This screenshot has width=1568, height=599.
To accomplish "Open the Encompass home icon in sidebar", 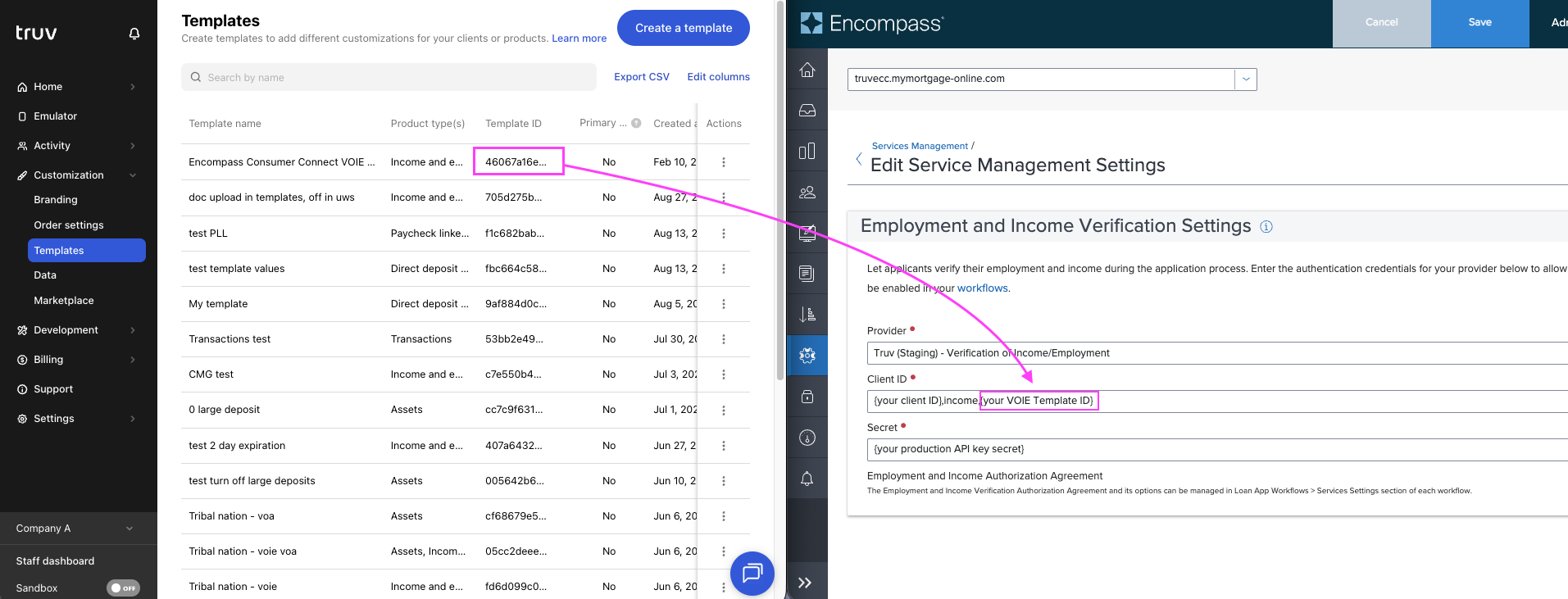I will [x=807, y=70].
